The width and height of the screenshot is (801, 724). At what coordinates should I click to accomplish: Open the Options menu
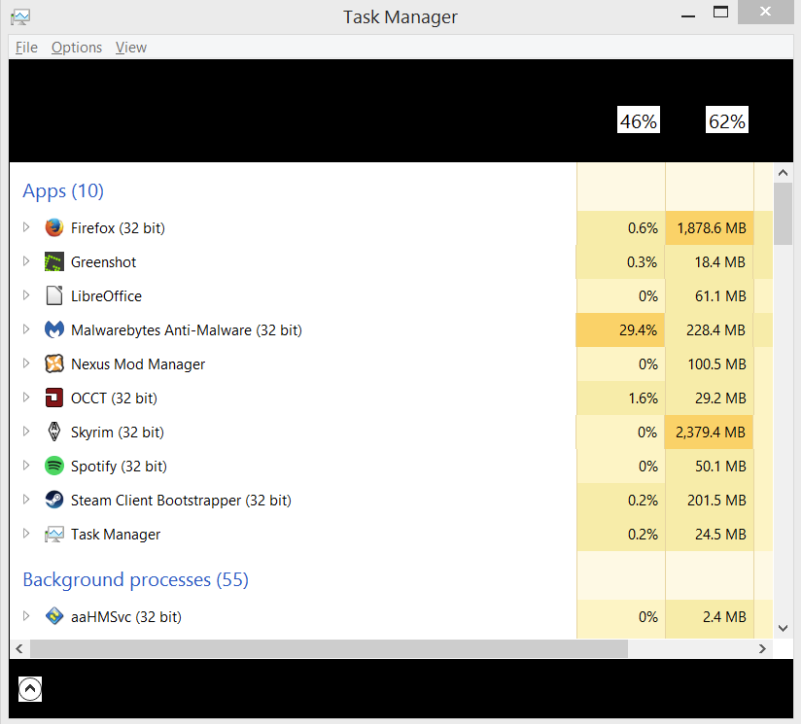point(77,48)
